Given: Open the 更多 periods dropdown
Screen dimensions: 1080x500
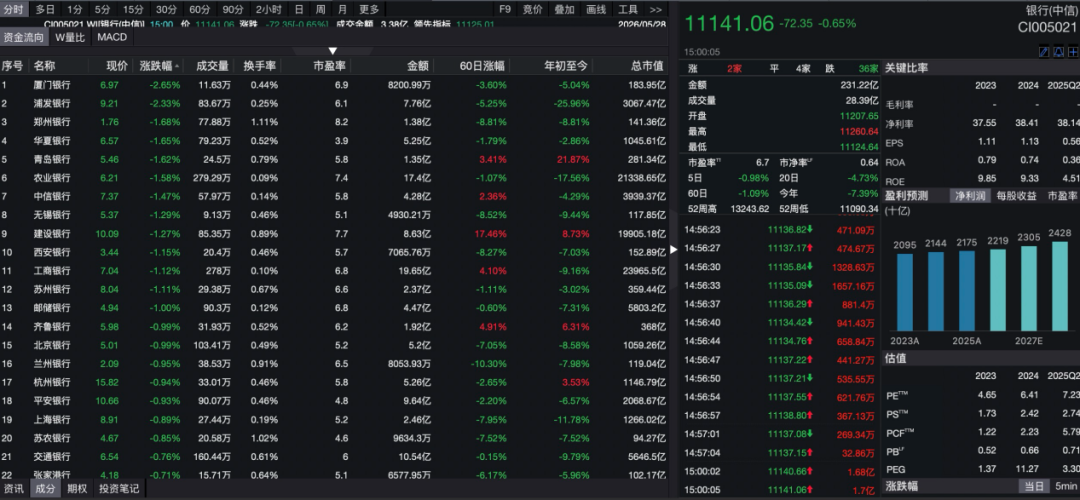Looking at the screenshot, I should tap(369, 10).
